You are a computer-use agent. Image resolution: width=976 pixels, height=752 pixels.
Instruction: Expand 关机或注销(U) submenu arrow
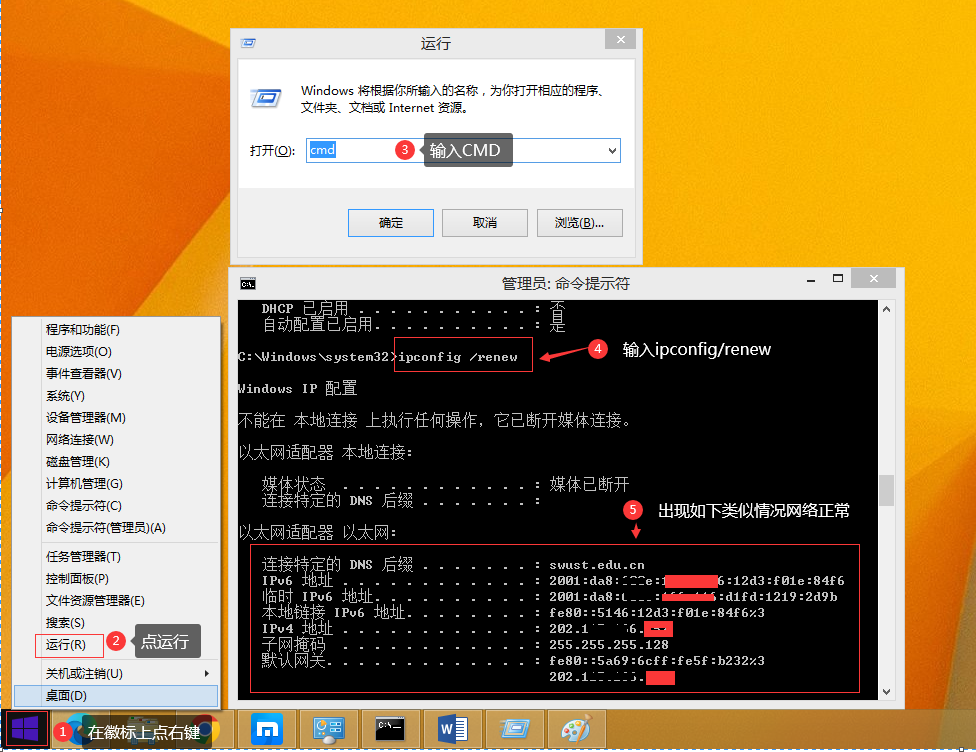pyautogui.click(x=207, y=674)
